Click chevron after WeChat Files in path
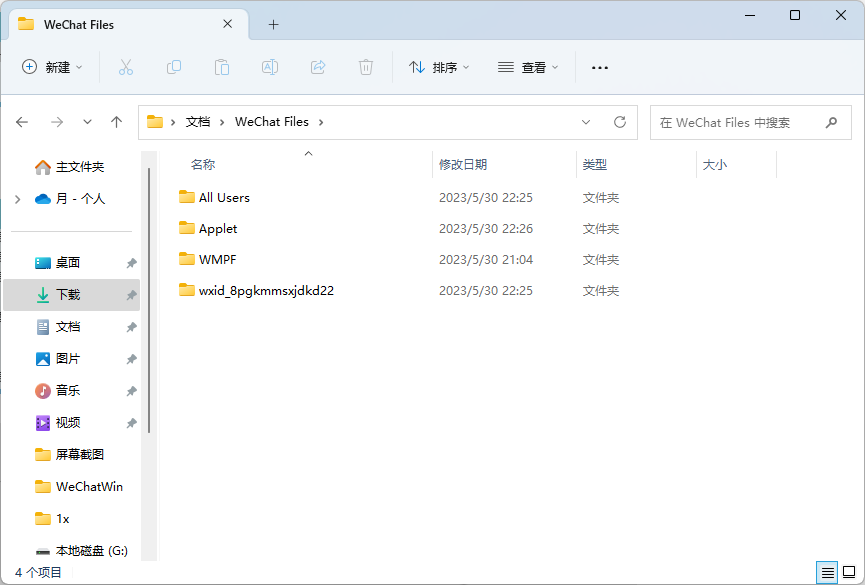The width and height of the screenshot is (865, 585). (x=321, y=122)
